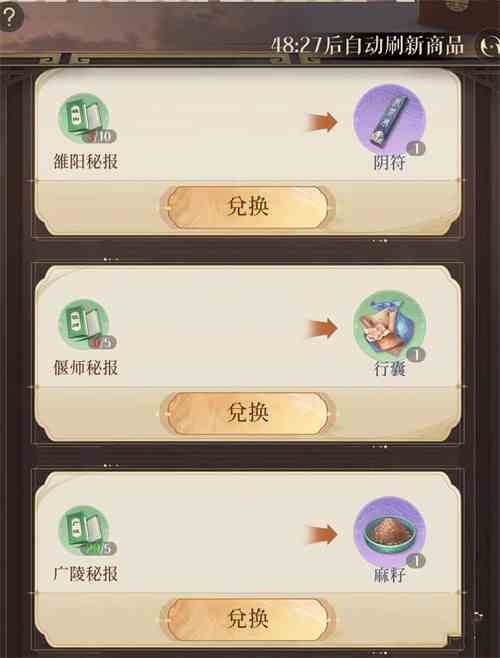Click the arrow in 偃师秘报 exchange row
Screen dimensions: 500x658
pos(322,329)
